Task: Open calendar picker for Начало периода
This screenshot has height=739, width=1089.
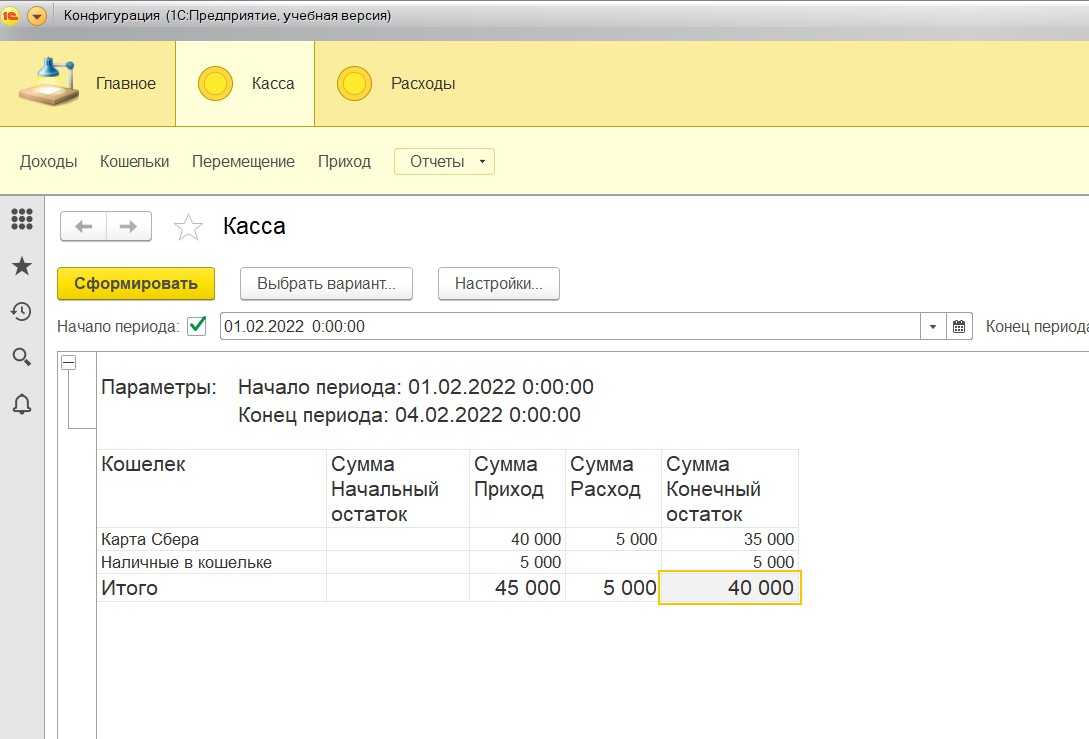Action: [959, 327]
